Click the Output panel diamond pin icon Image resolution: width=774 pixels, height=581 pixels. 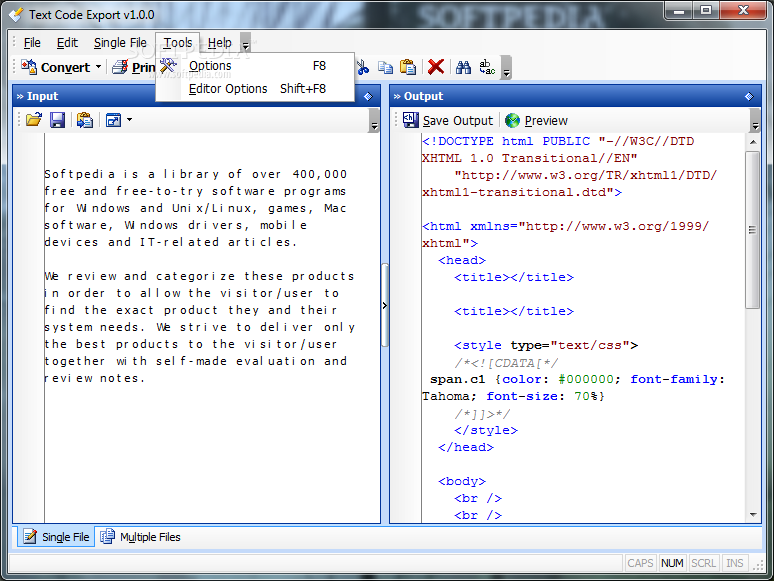[749, 96]
